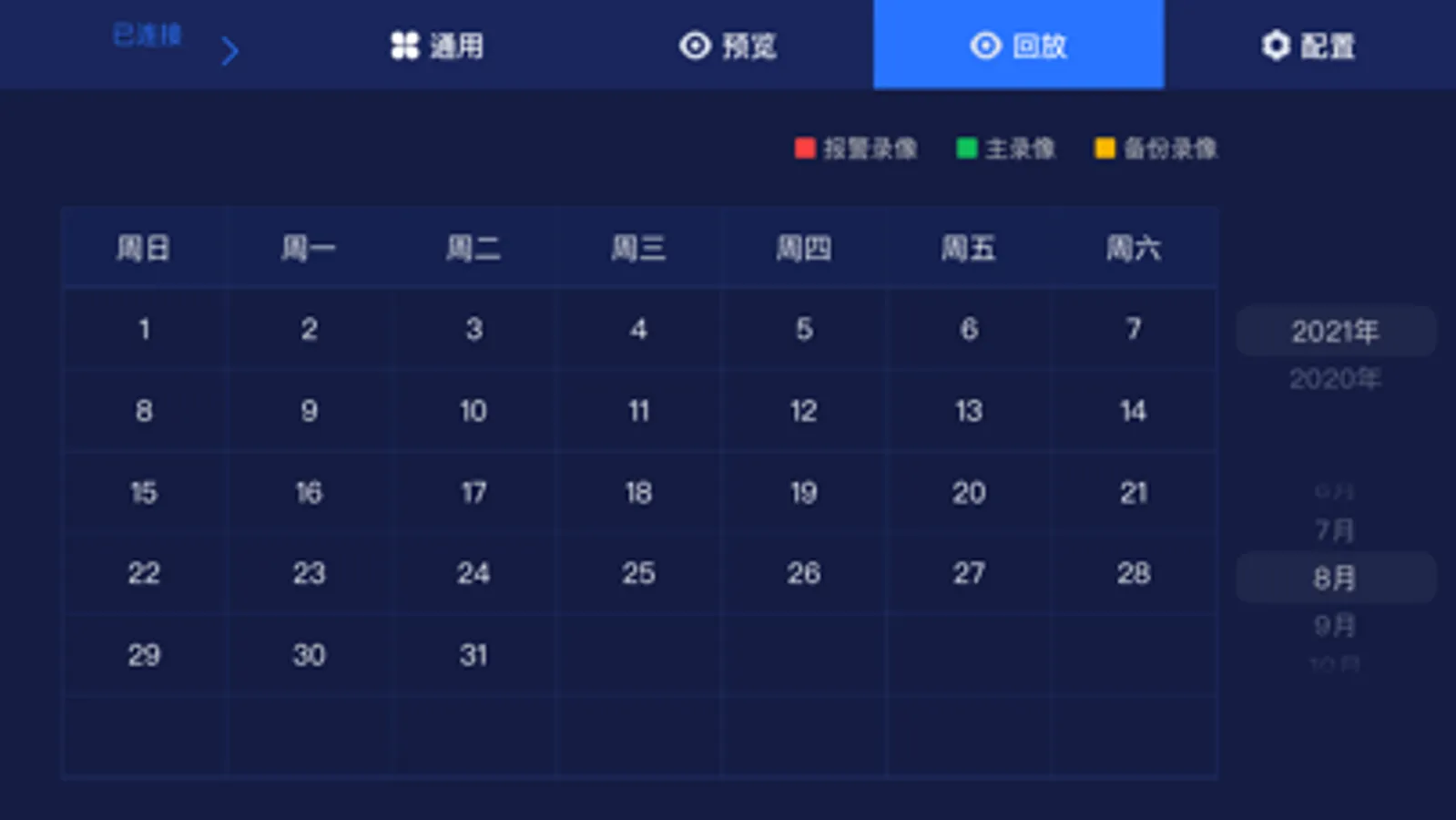This screenshot has width=1456, height=820.
Task: Select calendar day 2
Action: pyautogui.click(x=310, y=329)
